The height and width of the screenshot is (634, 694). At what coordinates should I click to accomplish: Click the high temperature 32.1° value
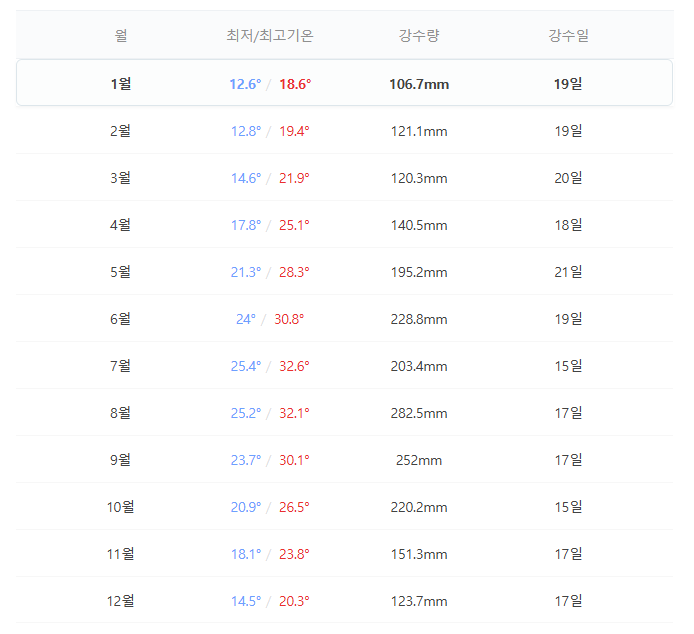(294, 414)
